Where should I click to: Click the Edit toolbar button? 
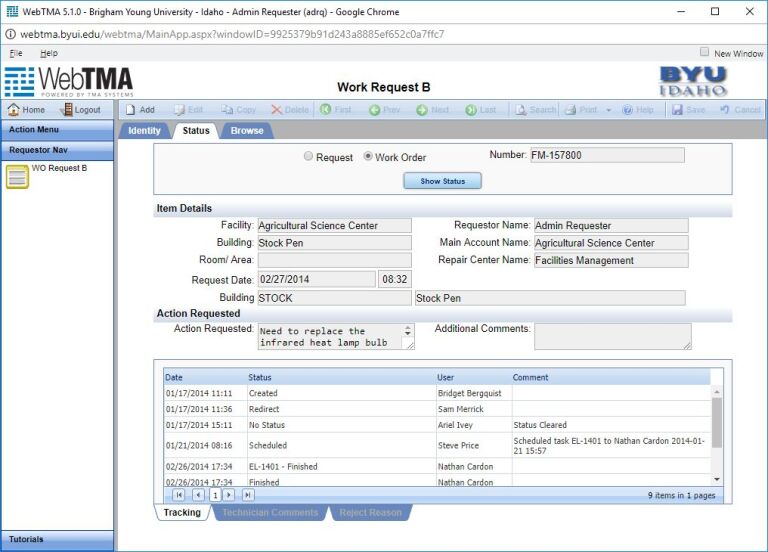(189, 110)
